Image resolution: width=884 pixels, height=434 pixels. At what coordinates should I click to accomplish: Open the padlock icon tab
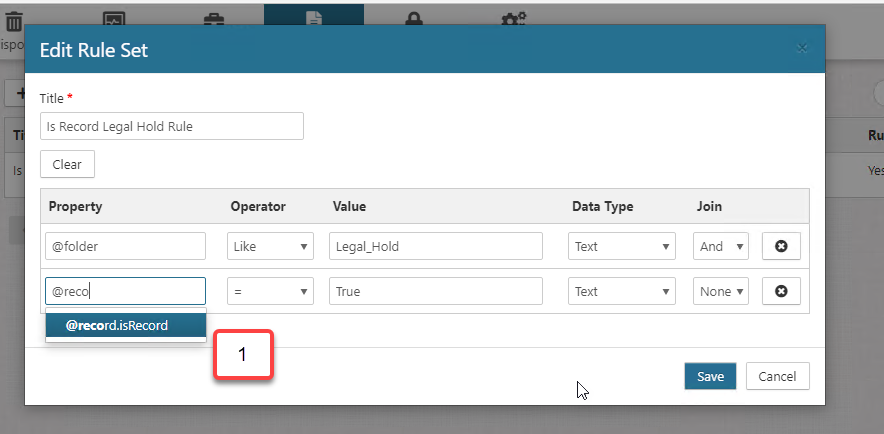coord(413,20)
